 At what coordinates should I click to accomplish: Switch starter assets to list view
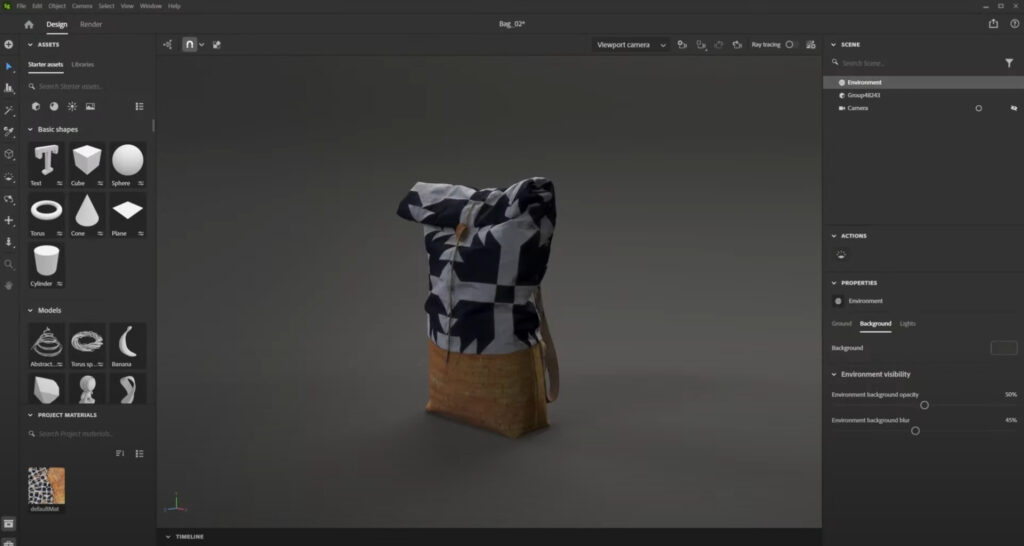pos(139,106)
